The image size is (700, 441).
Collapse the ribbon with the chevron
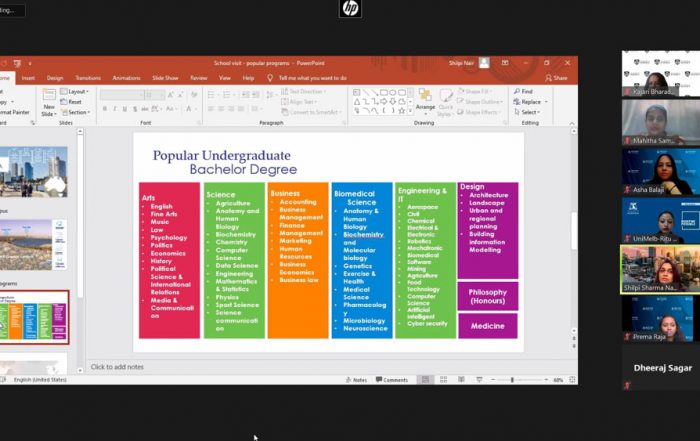point(572,123)
